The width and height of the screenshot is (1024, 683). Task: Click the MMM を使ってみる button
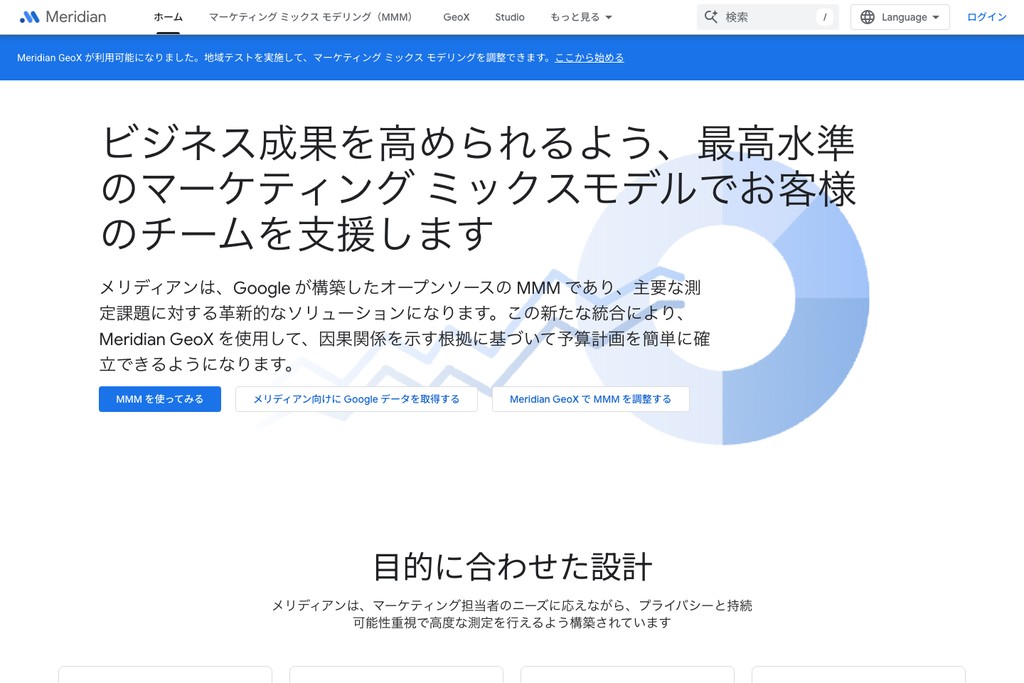(x=160, y=399)
